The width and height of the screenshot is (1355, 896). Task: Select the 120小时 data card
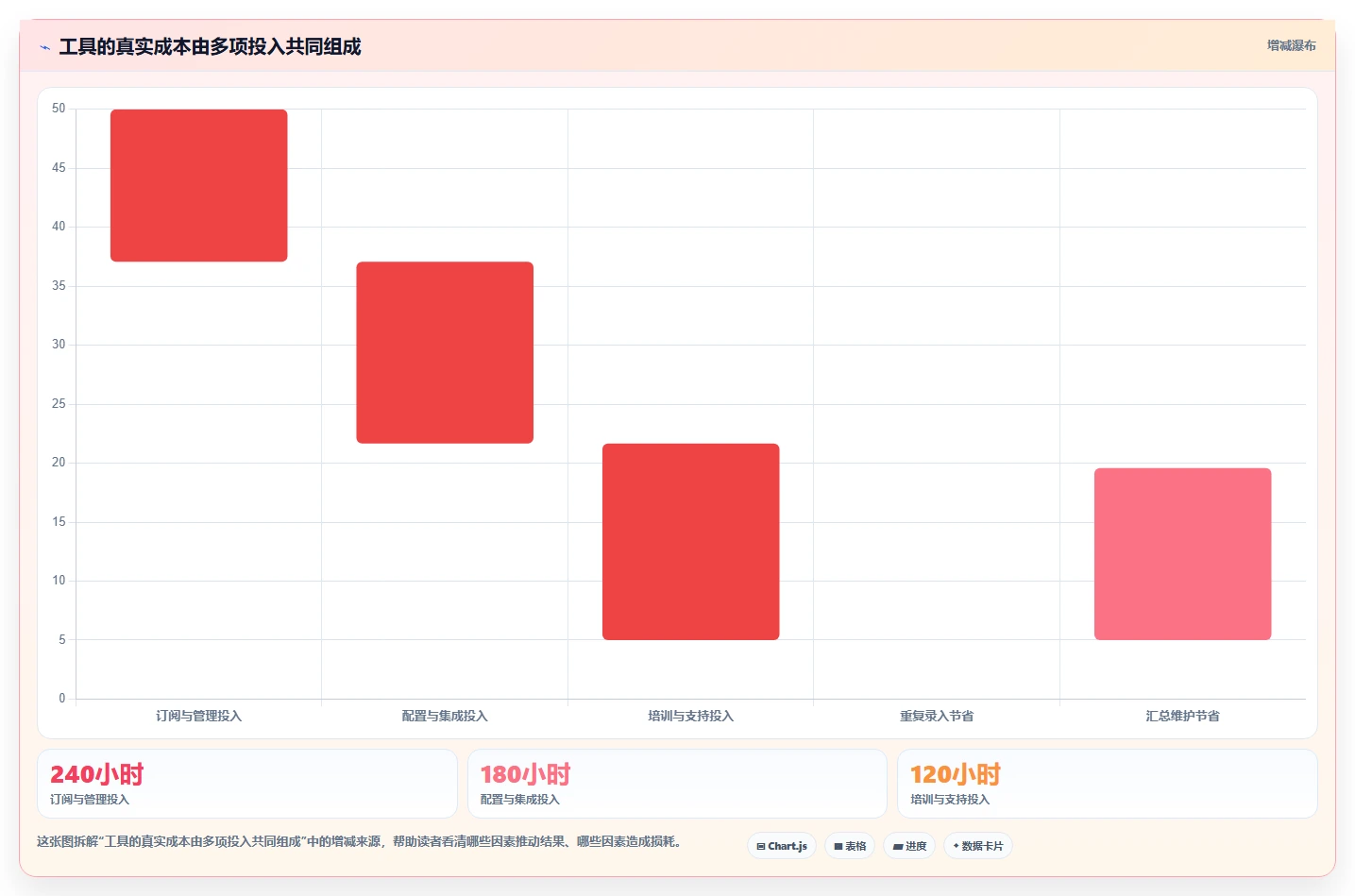[x=1108, y=784]
